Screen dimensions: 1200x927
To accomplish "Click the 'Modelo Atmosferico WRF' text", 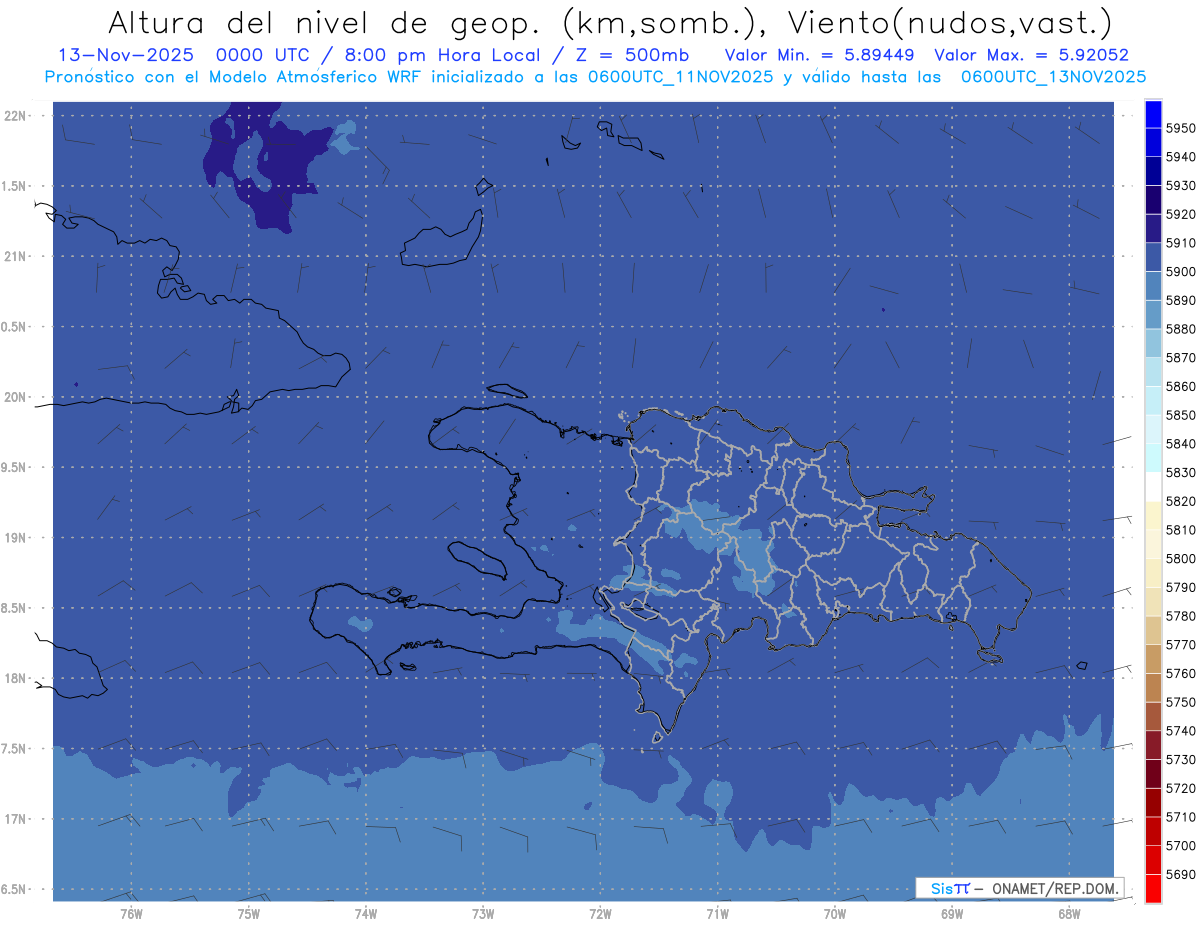I will [x=313, y=76].
